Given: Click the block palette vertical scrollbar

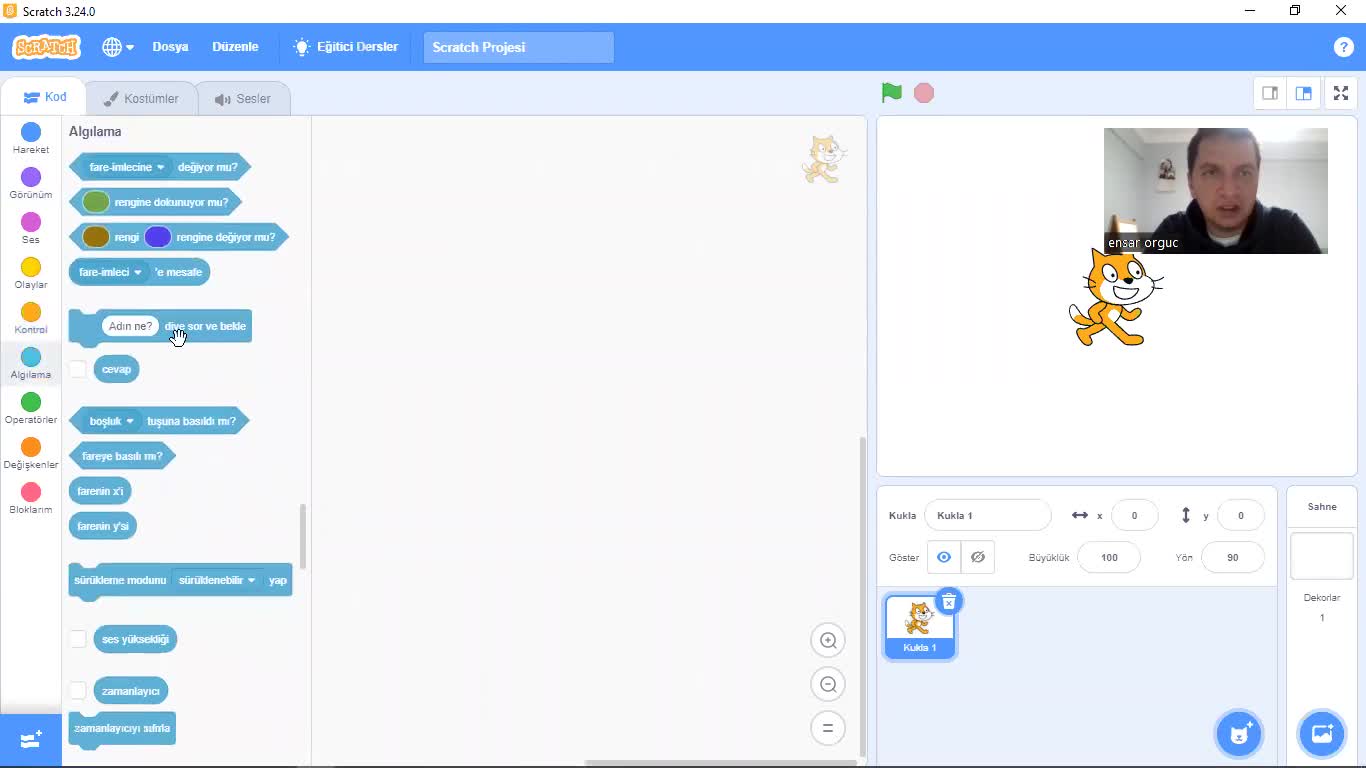Looking at the screenshot, I should [303, 536].
